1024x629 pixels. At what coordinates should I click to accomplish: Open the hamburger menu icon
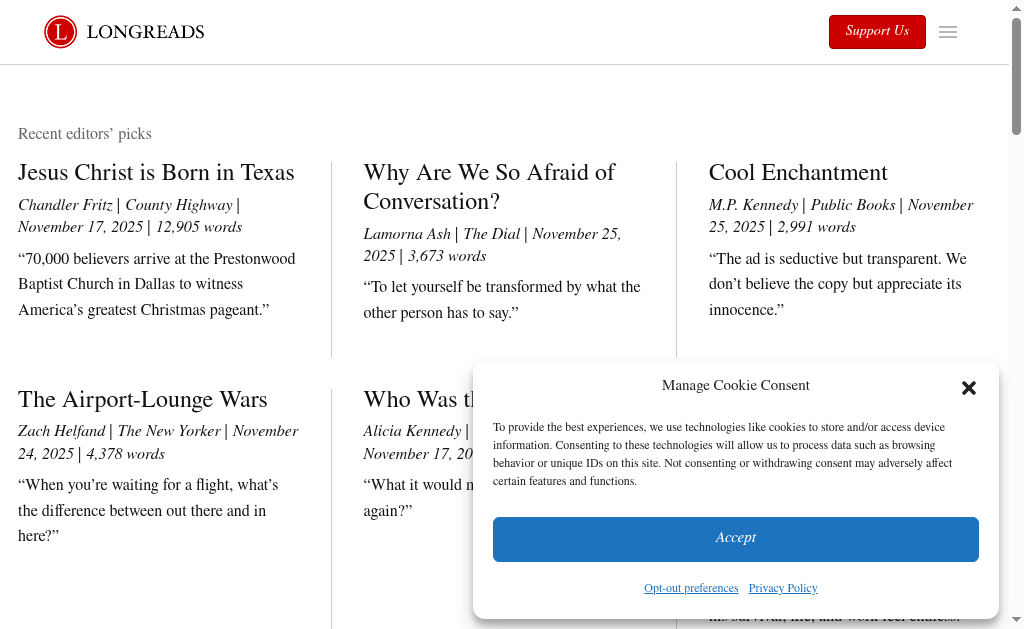948,32
